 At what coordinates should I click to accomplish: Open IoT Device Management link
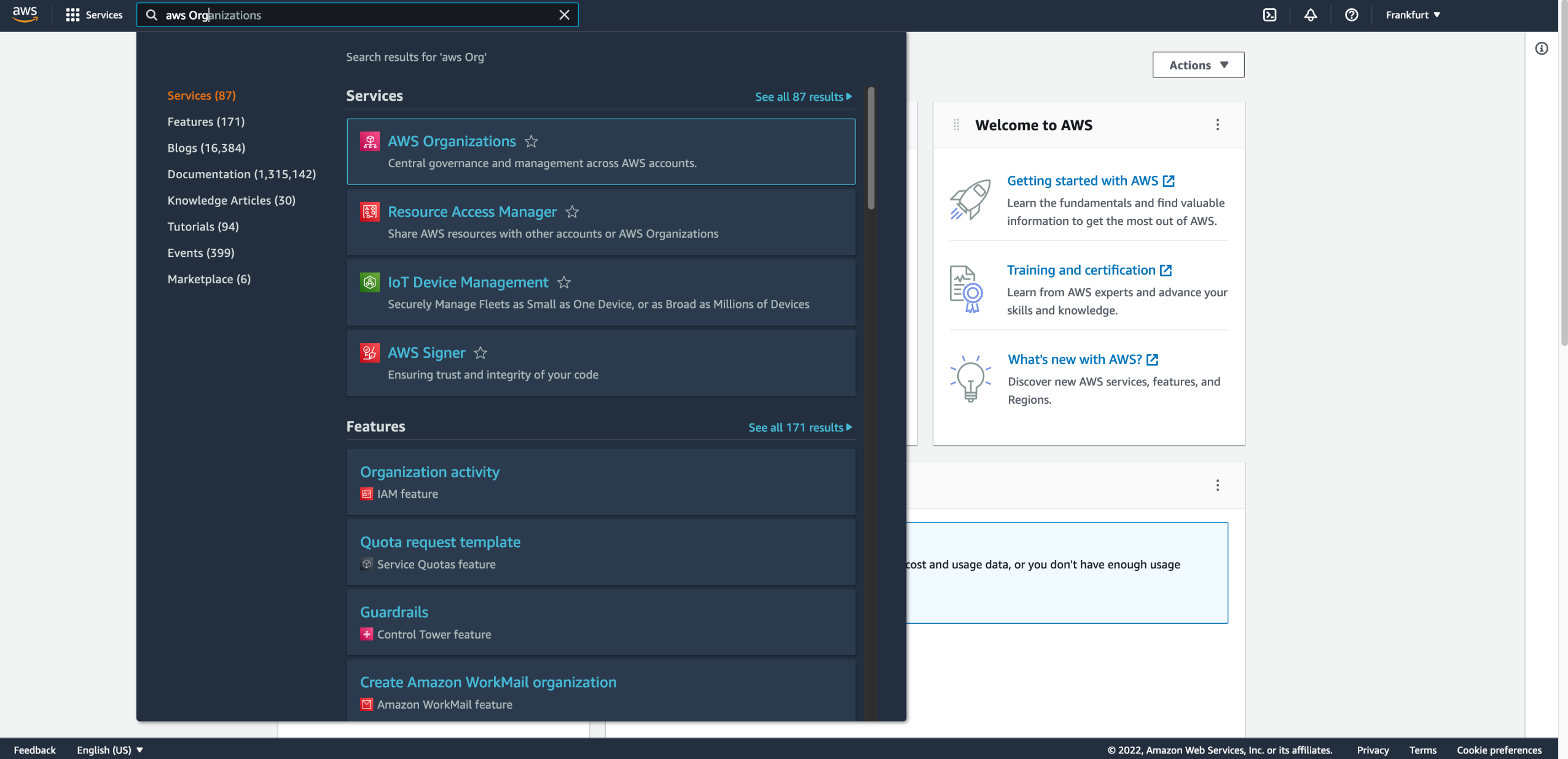468,283
